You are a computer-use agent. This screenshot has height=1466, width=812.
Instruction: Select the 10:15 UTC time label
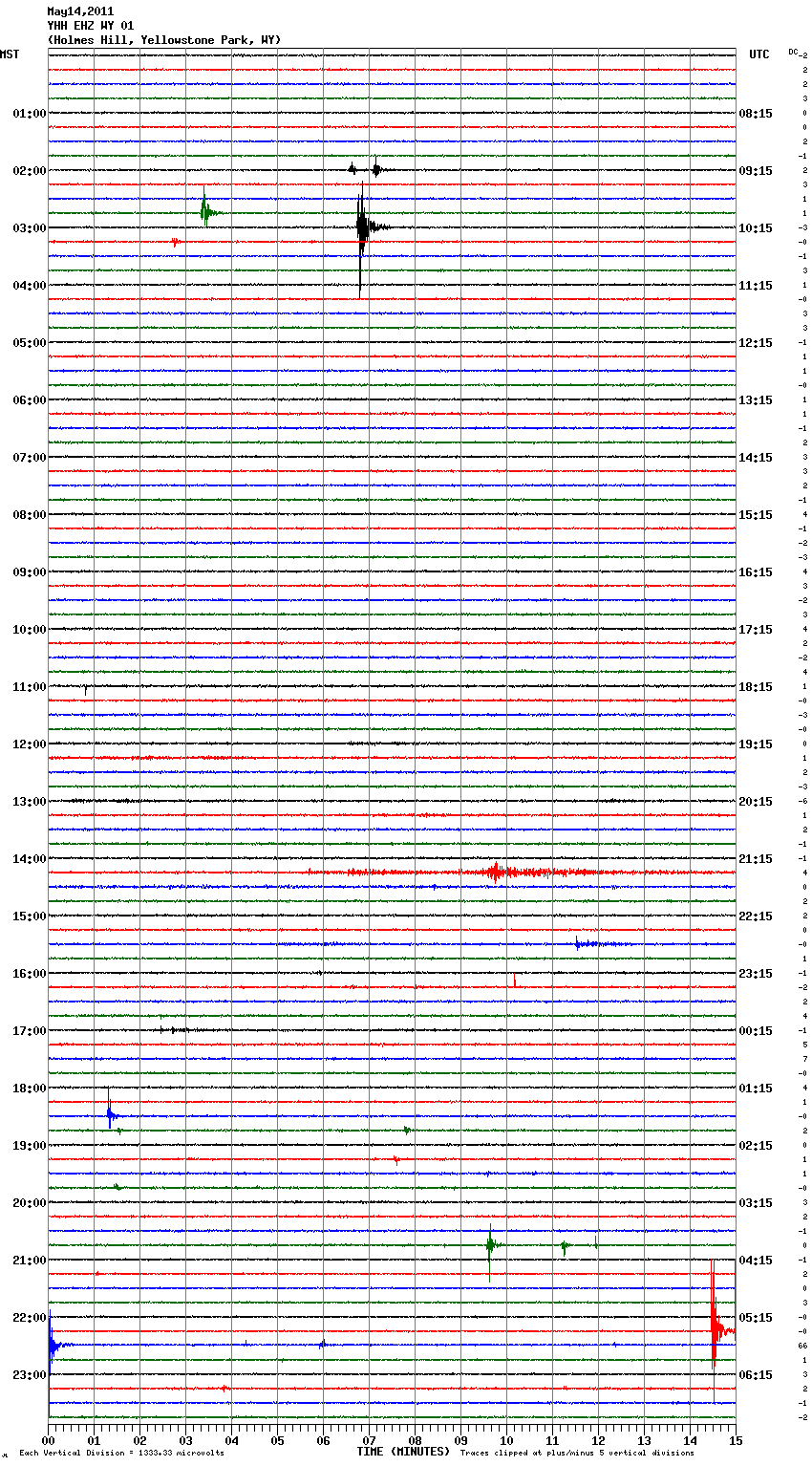756,228
